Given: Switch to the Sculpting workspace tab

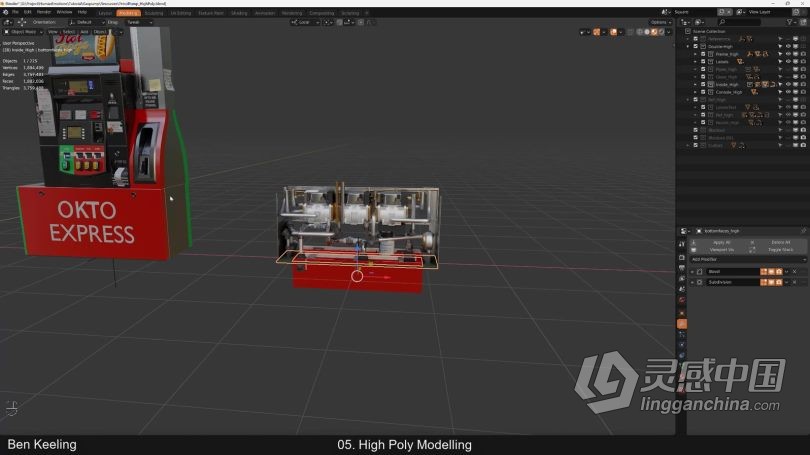Looking at the screenshot, I should pyautogui.click(x=153, y=13).
